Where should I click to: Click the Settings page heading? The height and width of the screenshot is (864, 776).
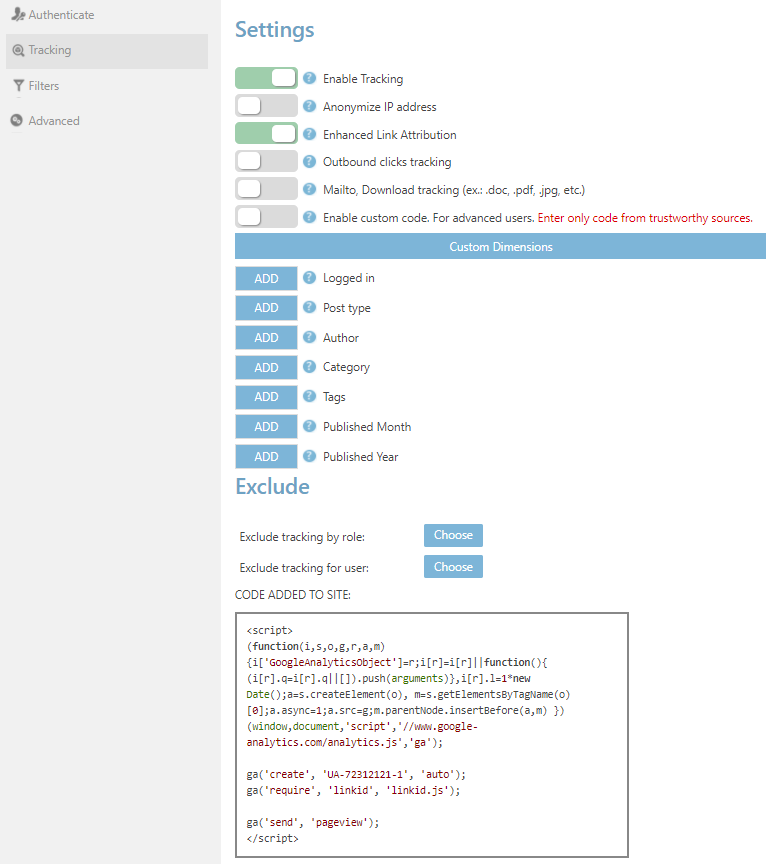(x=274, y=30)
